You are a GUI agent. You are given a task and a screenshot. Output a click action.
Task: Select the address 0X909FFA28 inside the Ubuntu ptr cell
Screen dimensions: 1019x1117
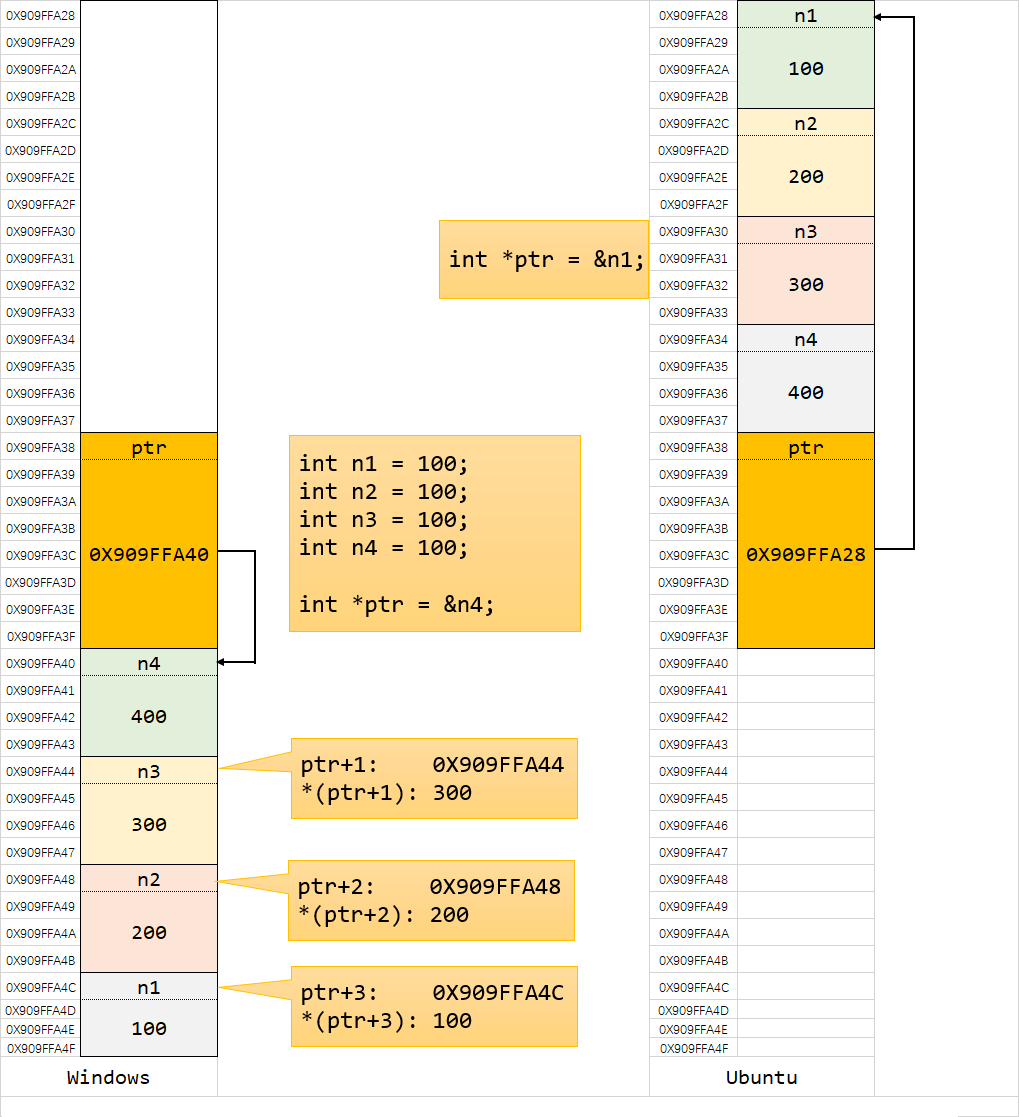click(805, 554)
